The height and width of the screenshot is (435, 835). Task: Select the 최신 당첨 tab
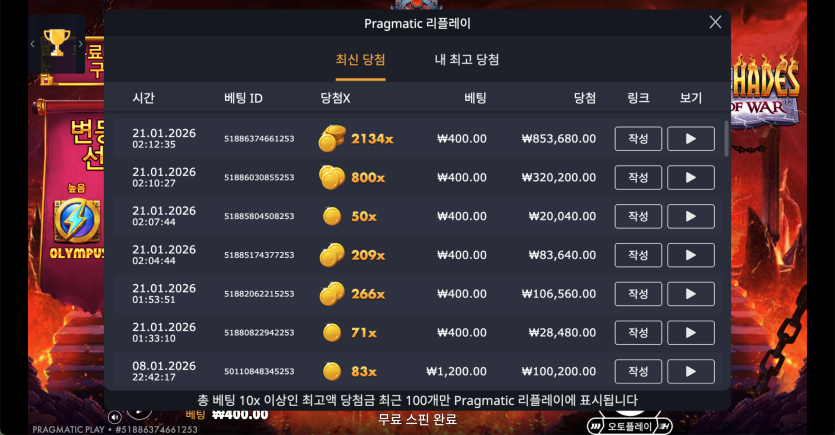point(360,60)
